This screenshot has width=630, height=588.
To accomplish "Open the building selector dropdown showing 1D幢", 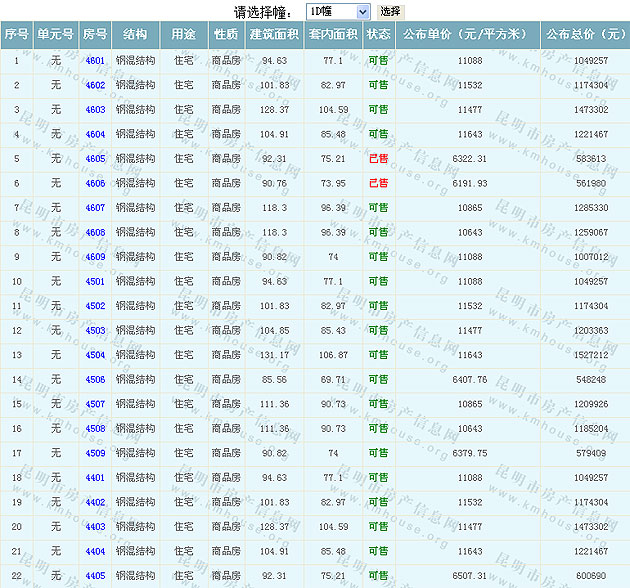I will click(337, 11).
